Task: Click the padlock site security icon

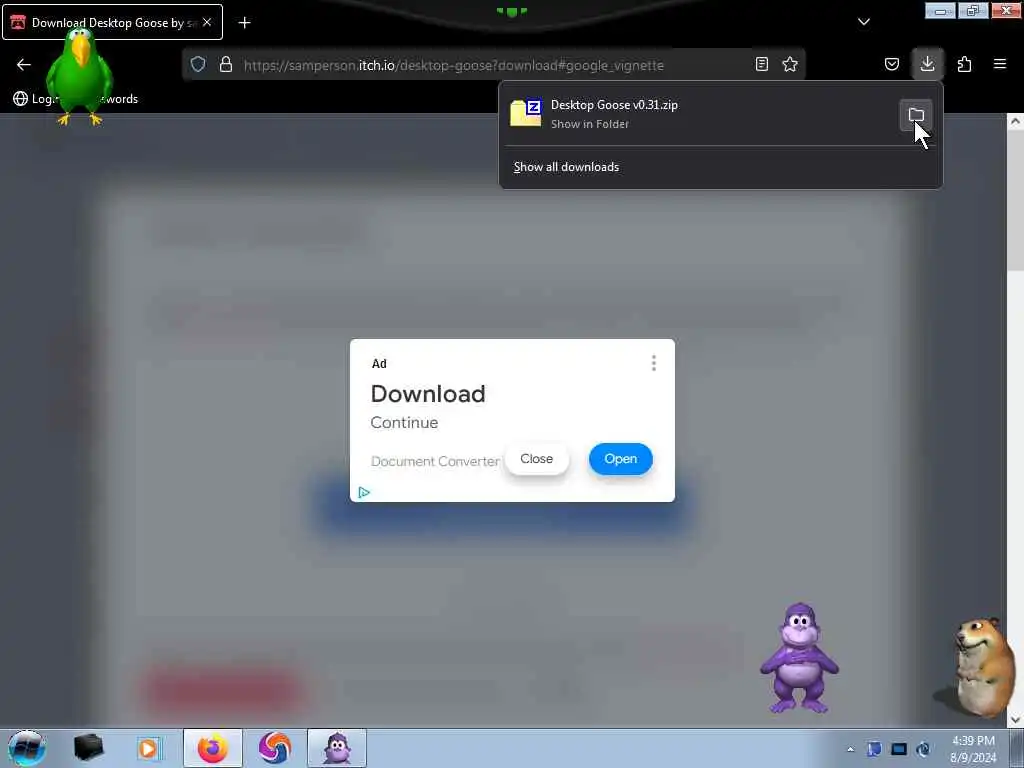Action: (226, 64)
